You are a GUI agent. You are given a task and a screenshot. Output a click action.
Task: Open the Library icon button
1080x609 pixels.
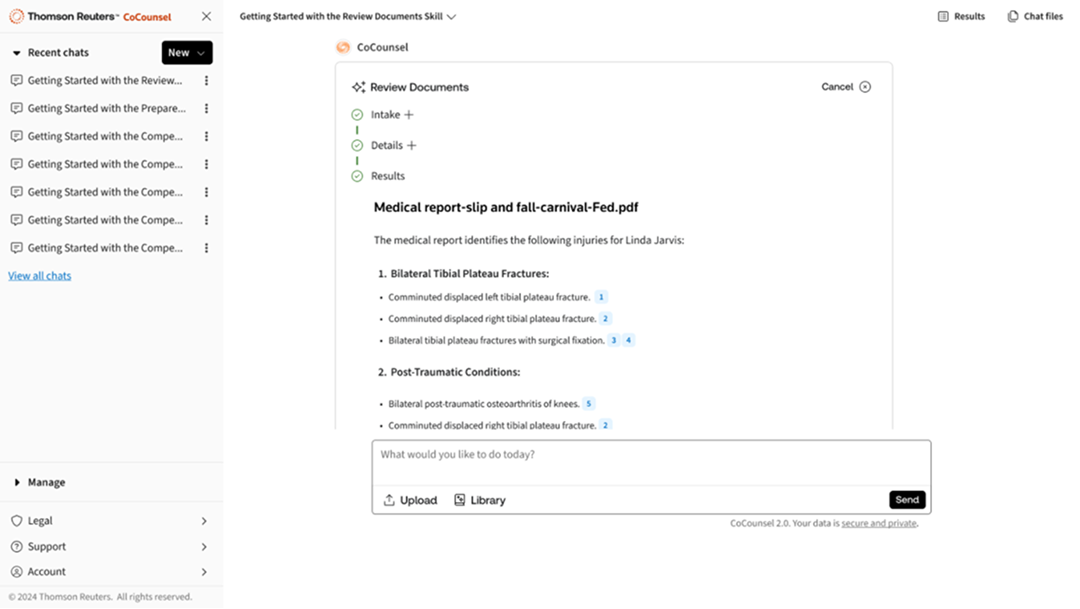[460, 500]
